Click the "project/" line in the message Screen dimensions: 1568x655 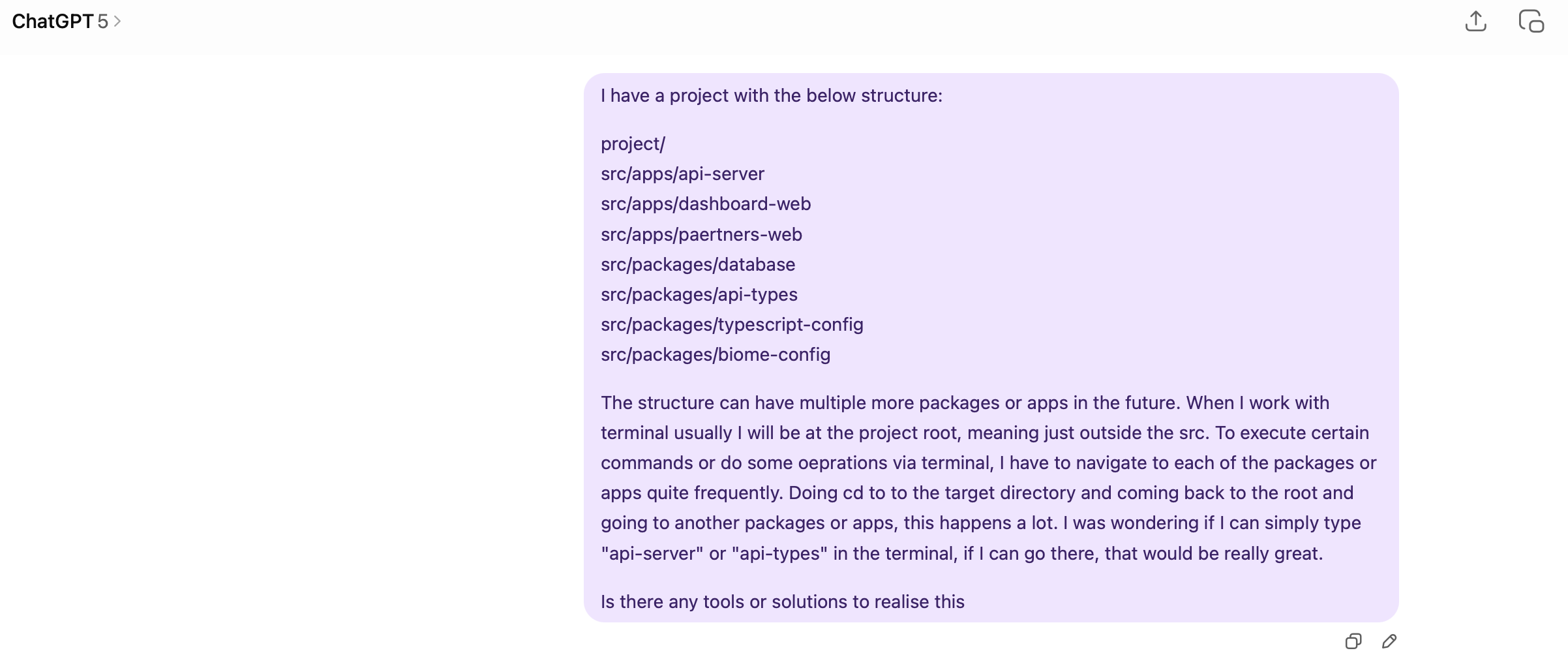tap(633, 144)
